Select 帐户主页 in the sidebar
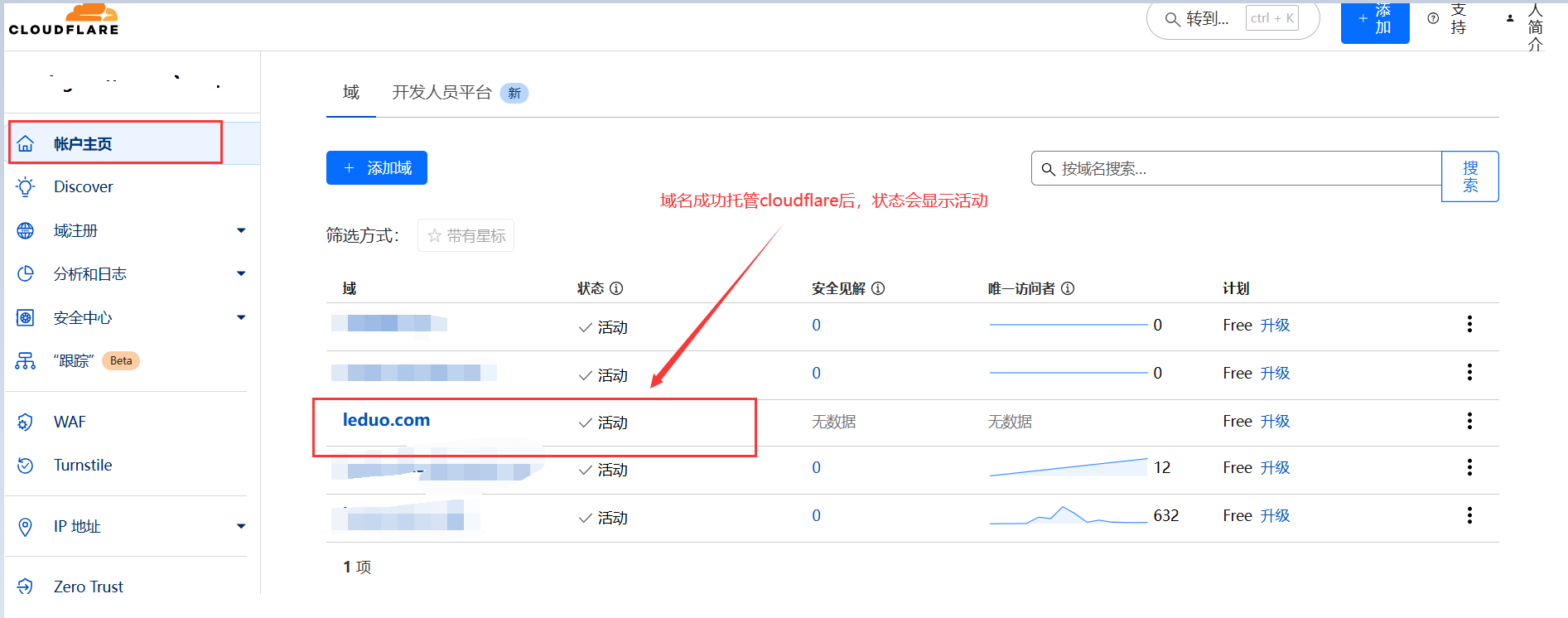The width and height of the screenshot is (1568, 618). [x=83, y=144]
